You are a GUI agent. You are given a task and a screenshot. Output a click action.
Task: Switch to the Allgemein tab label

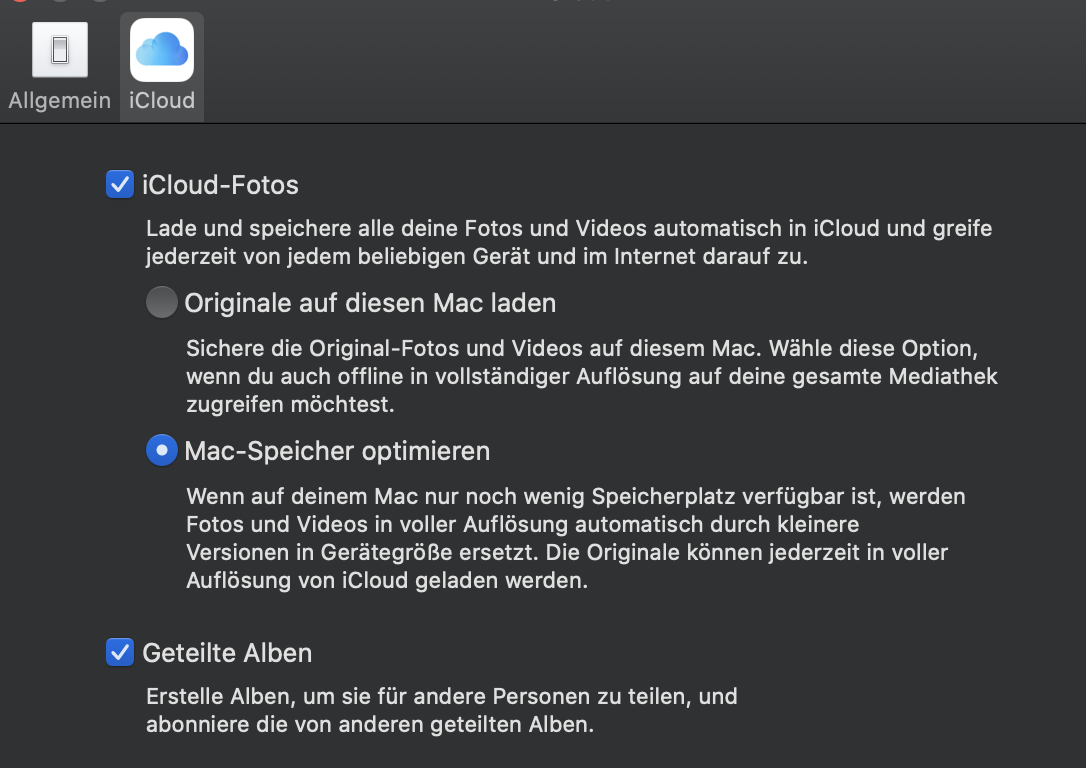click(x=60, y=101)
